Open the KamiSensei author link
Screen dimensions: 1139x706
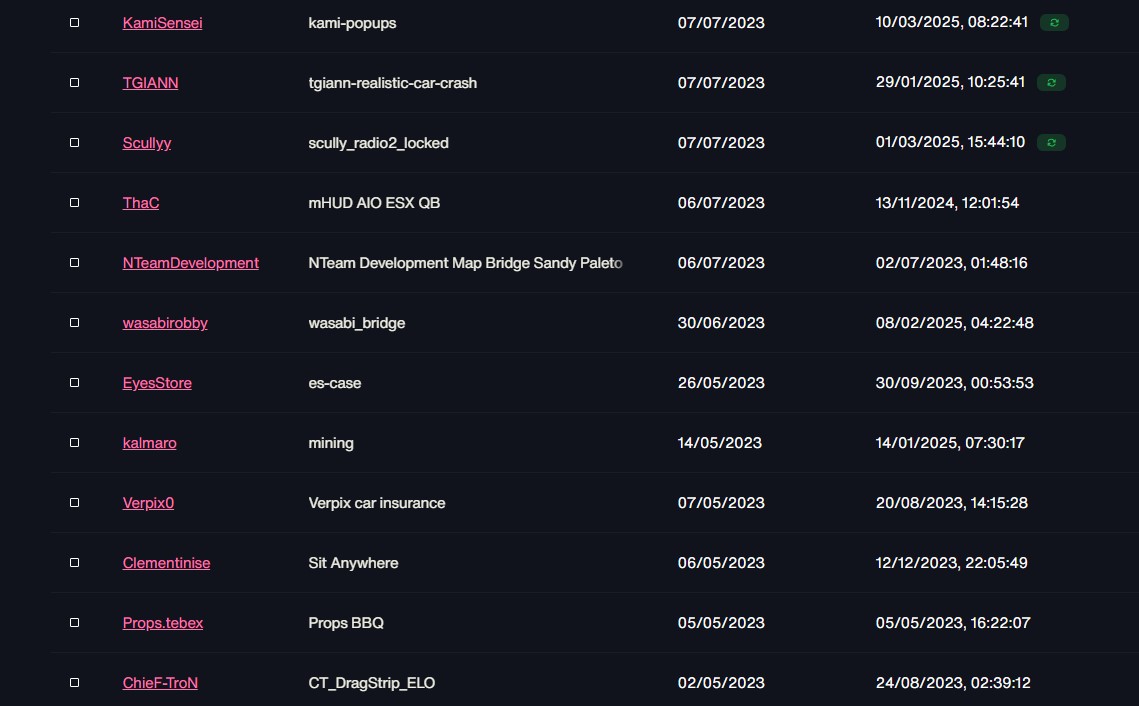[x=163, y=23]
